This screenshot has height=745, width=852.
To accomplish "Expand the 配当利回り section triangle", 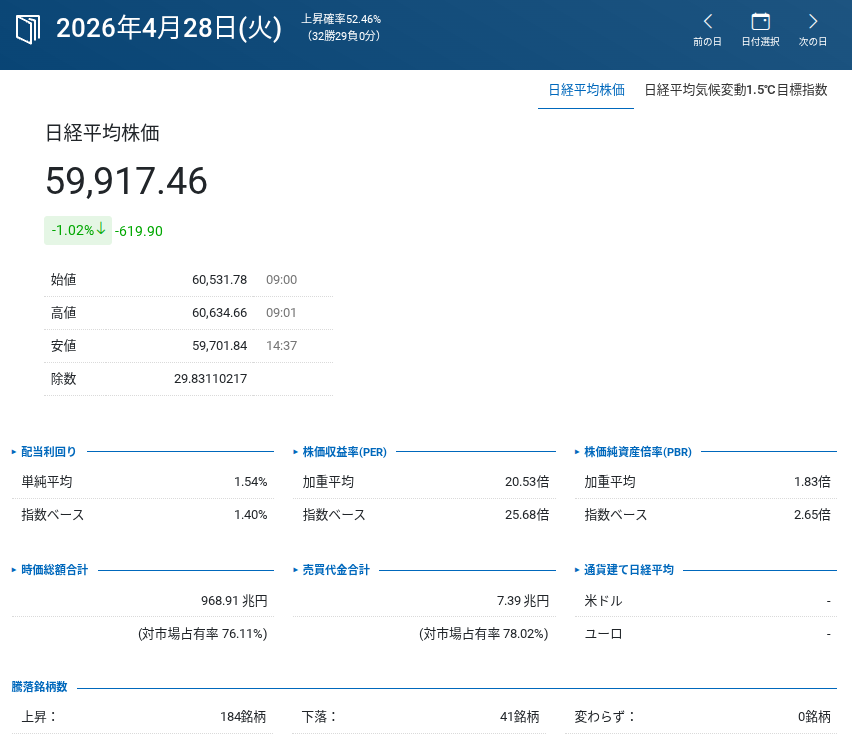I will tap(15, 452).
